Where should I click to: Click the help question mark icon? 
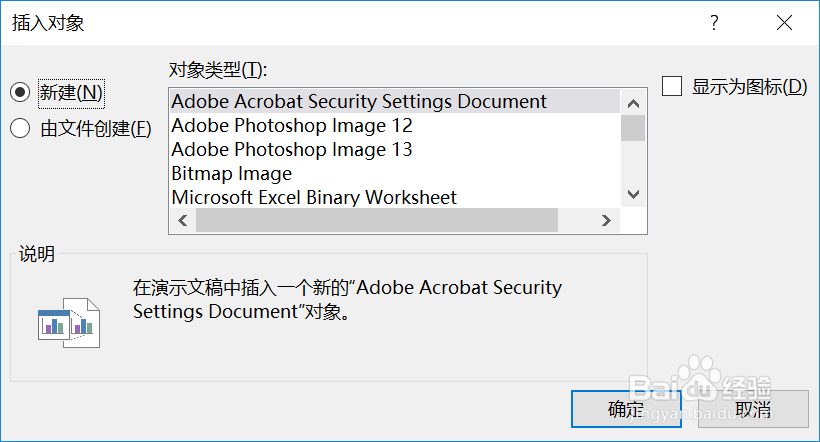[714, 22]
